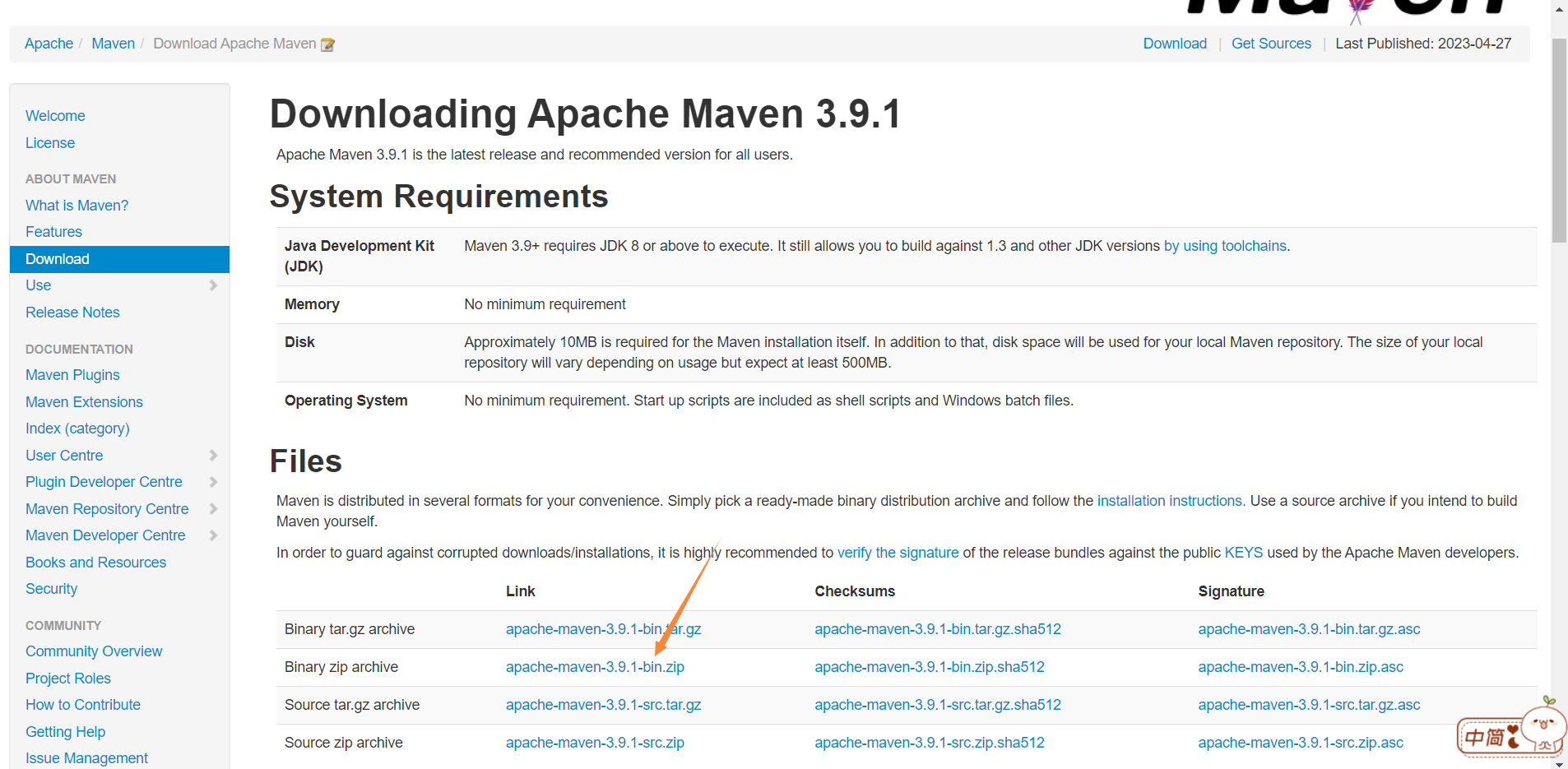The height and width of the screenshot is (769, 1568).
Task: Open apache-maven-3.9.1-bin.tar.gz.asc signature
Action: (1309, 629)
